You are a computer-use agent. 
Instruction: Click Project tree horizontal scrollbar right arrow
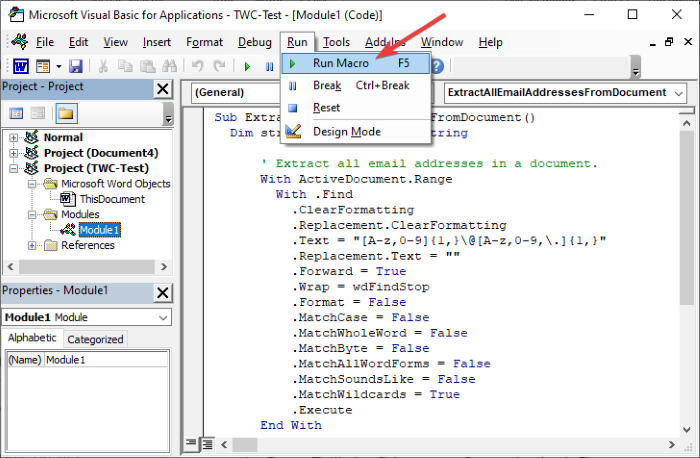click(164, 266)
